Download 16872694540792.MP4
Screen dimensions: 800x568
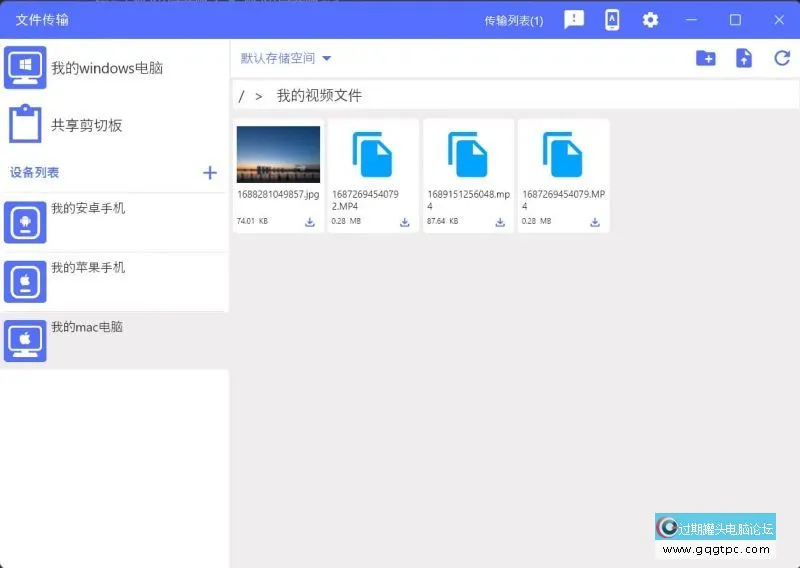(405, 222)
